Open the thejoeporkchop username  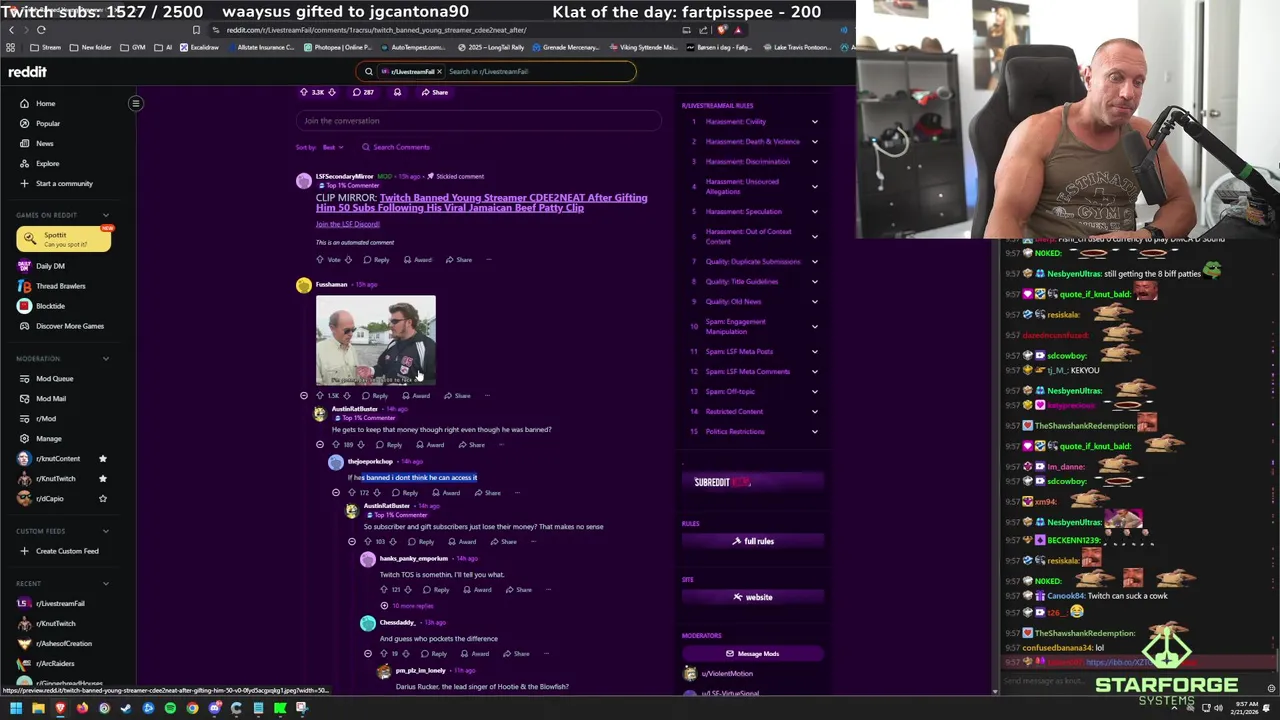coord(370,462)
